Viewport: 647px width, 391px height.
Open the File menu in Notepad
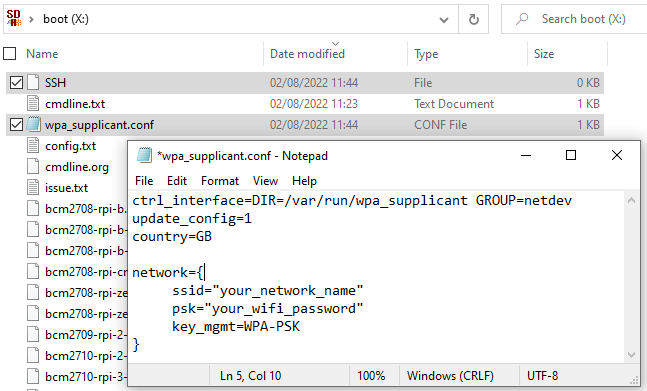[x=144, y=181]
